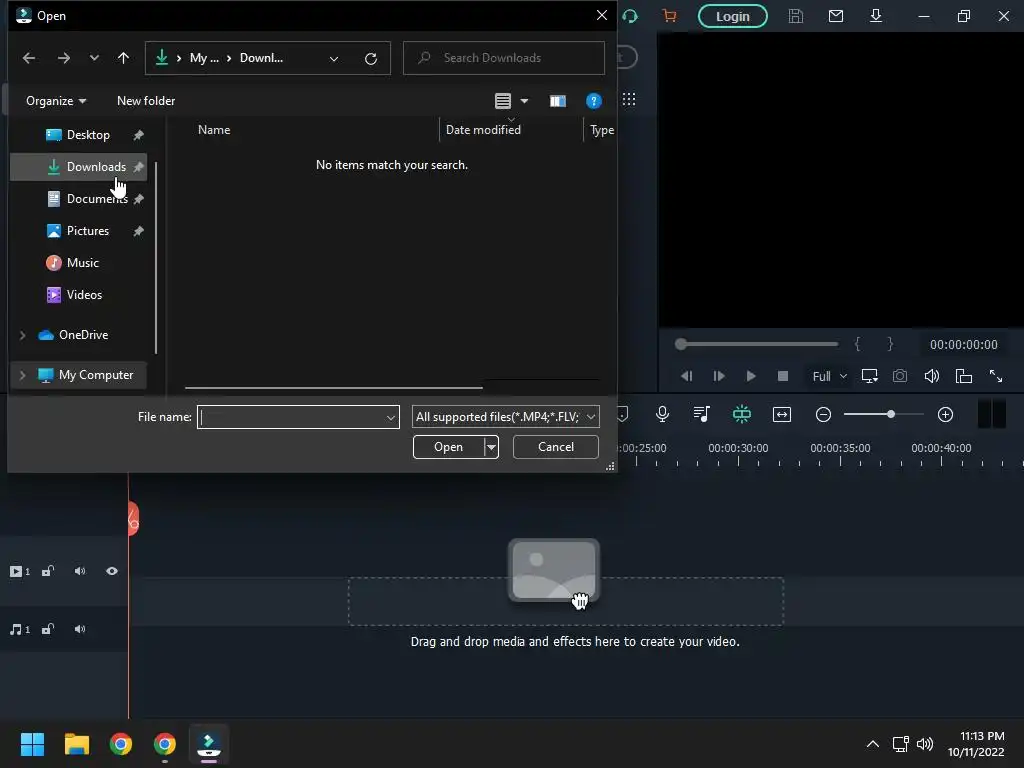The width and height of the screenshot is (1024, 768).
Task: Change view layout icon
Action: point(503,101)
